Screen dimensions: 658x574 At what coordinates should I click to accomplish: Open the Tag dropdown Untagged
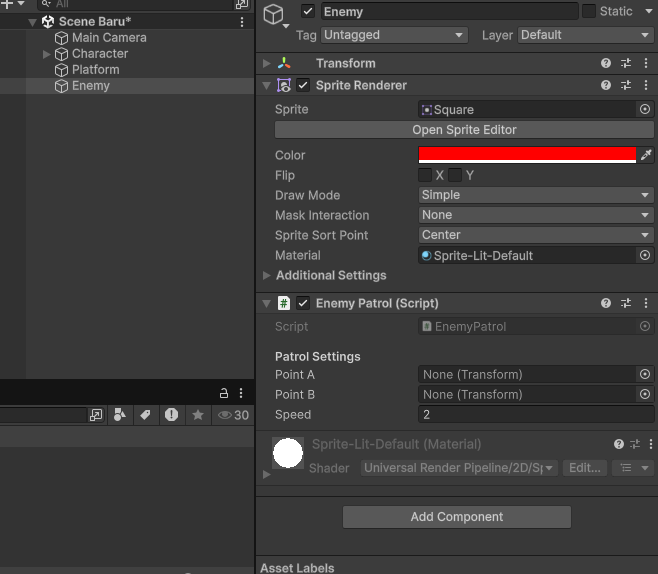coord(394,35)
